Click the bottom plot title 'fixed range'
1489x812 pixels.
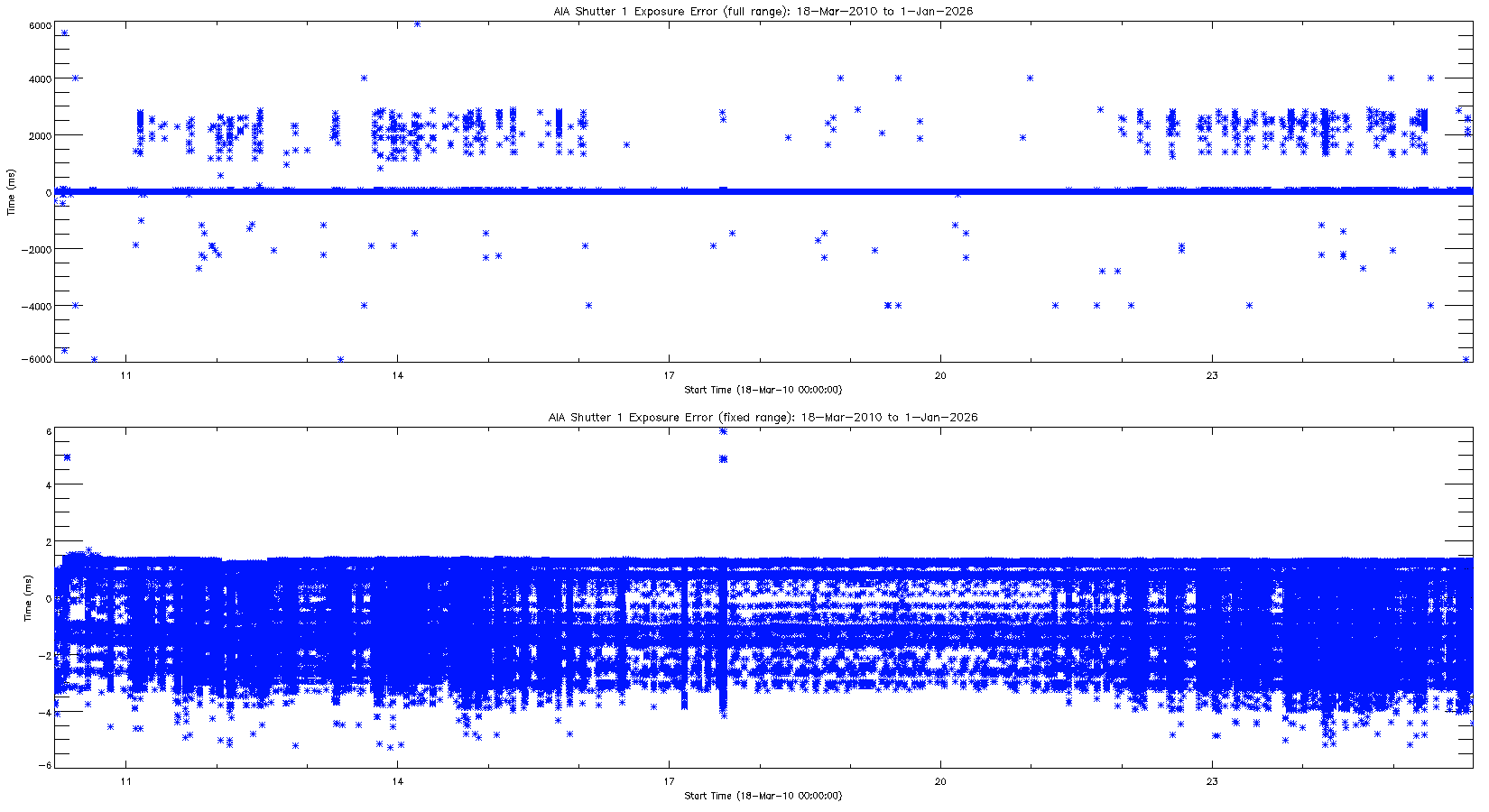point(763,418)
